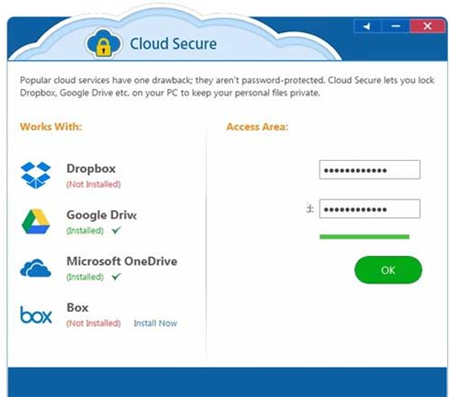Click the "Access Area:" heading

pyautogui.click(x=257, y=127)
